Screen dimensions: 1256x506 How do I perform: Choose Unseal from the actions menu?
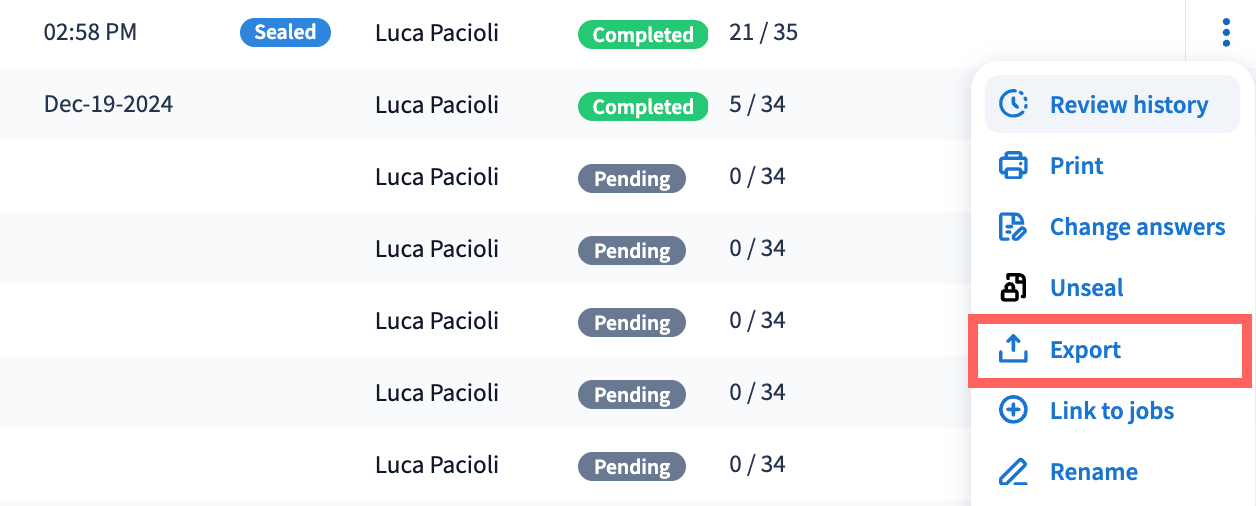click(x=1086, y=288)
